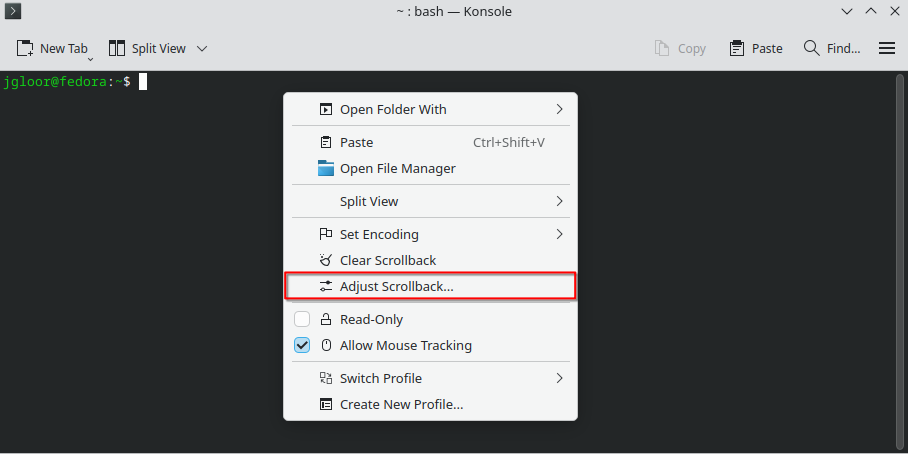Image resolution: width=908 pixels, height=454 pixels.
Task: Open the hamburger menu icon
Action: (886, 48)
